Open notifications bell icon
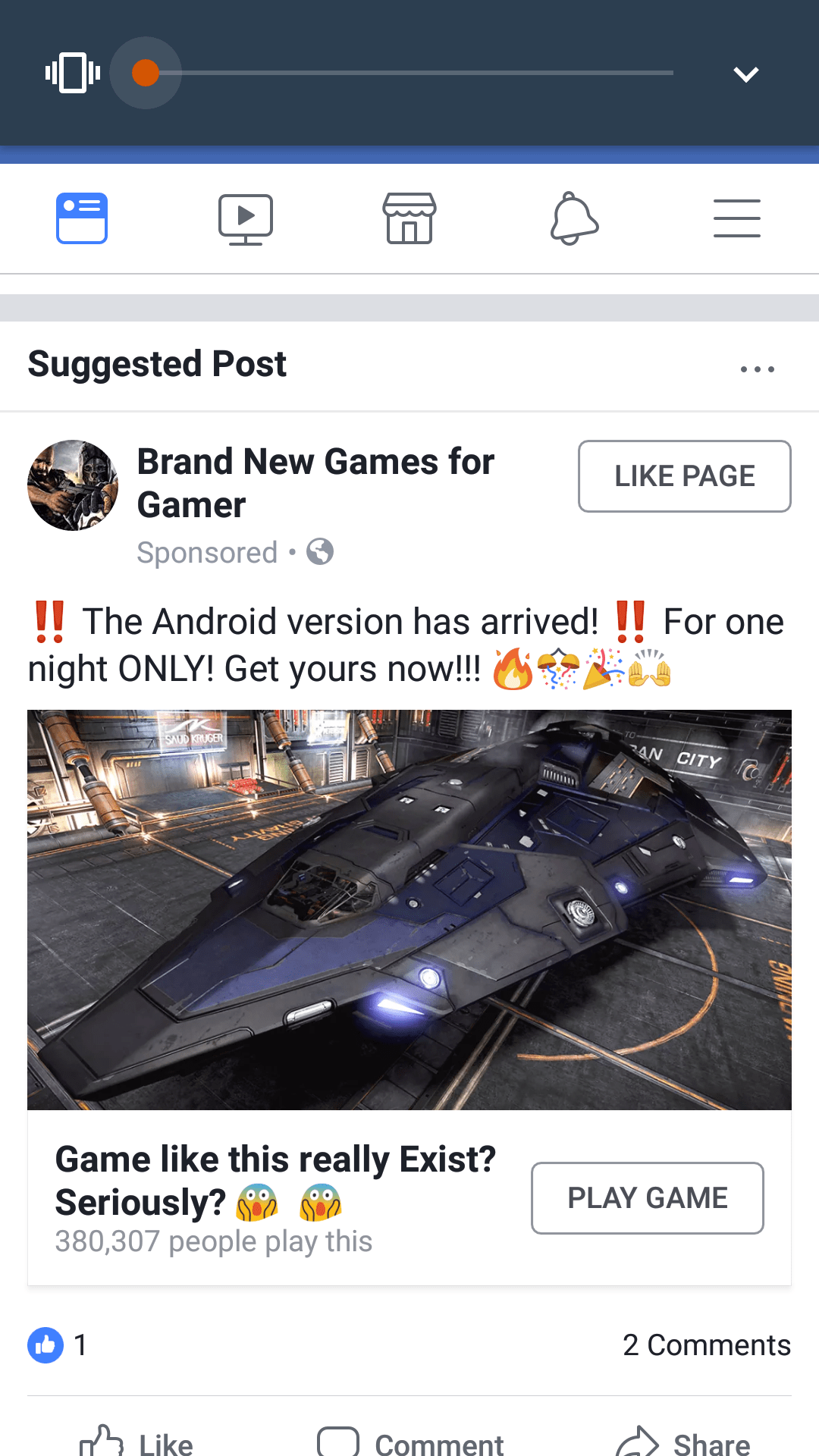 (x=574, y=218)
